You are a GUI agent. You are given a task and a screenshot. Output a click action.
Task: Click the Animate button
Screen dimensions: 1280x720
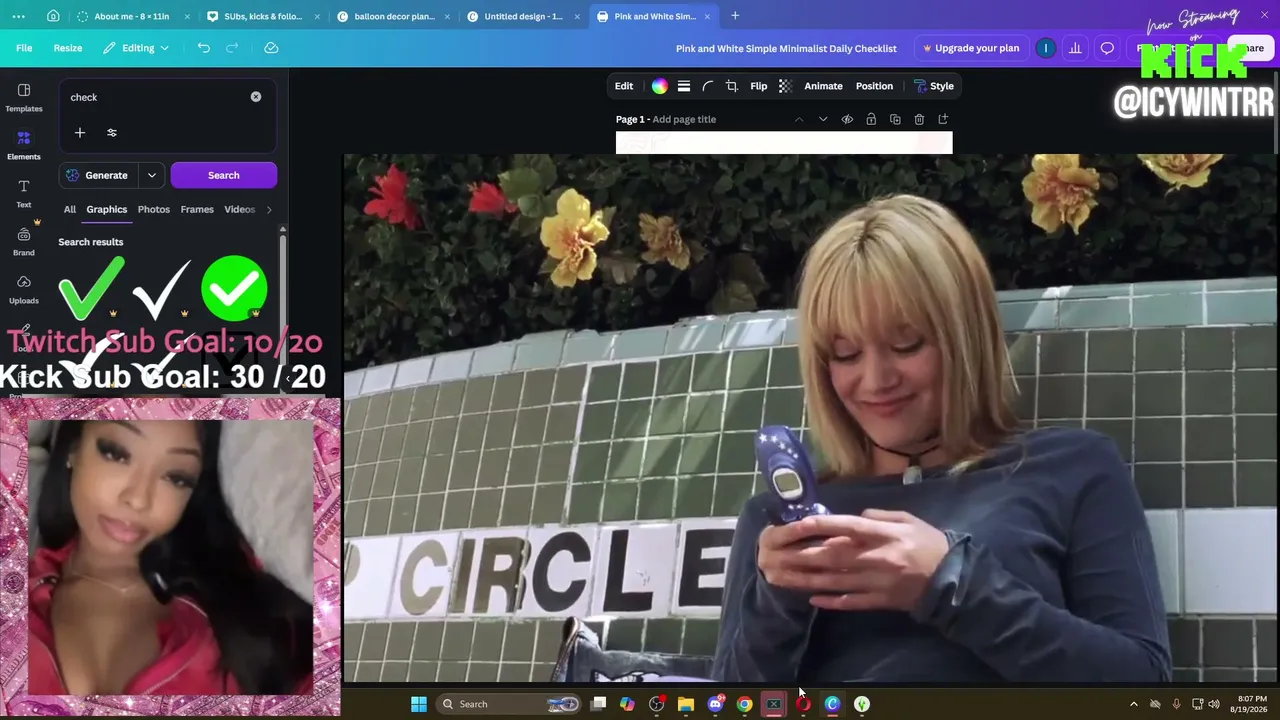click(824, 86)
